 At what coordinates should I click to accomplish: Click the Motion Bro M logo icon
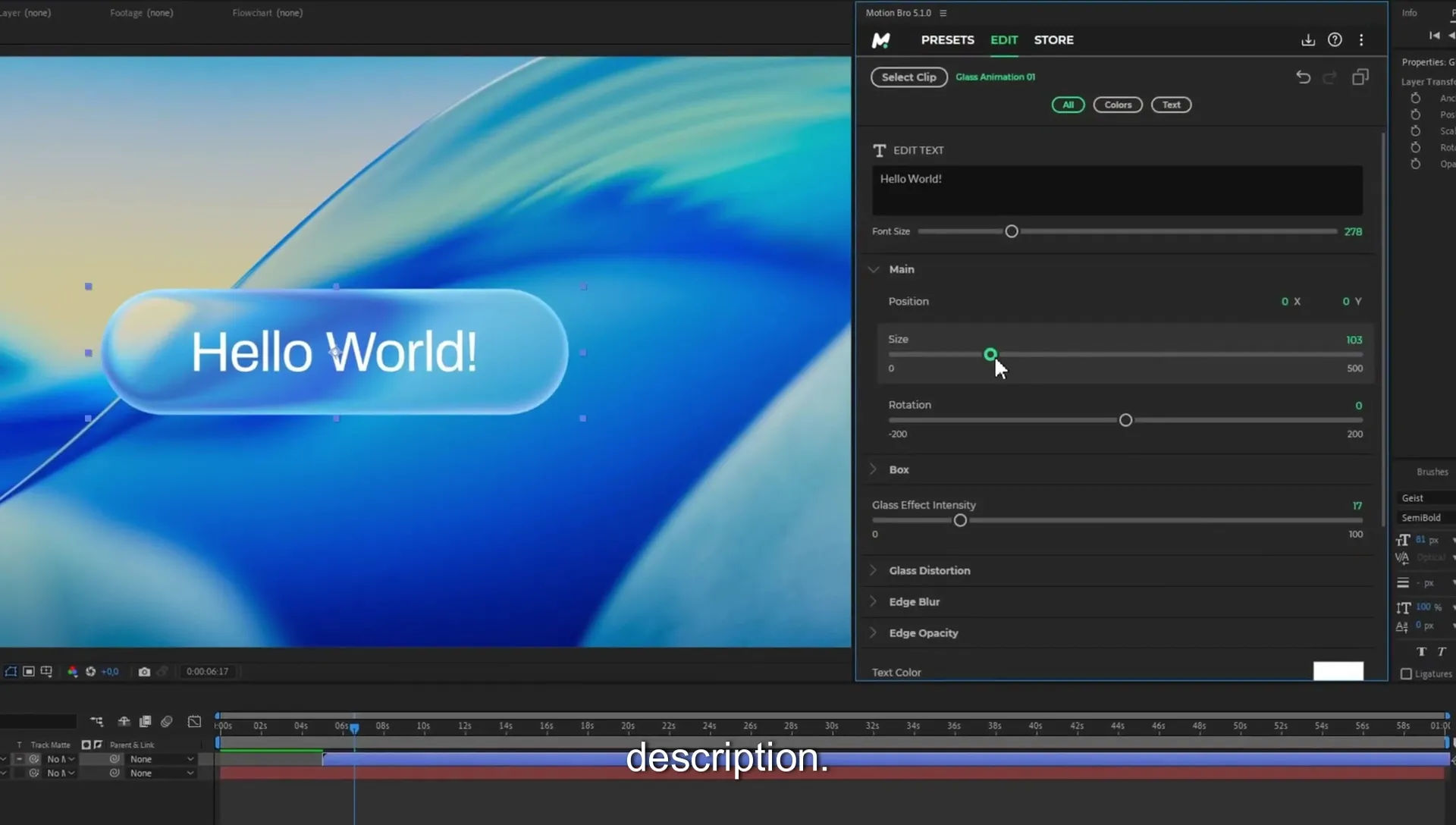880,40
